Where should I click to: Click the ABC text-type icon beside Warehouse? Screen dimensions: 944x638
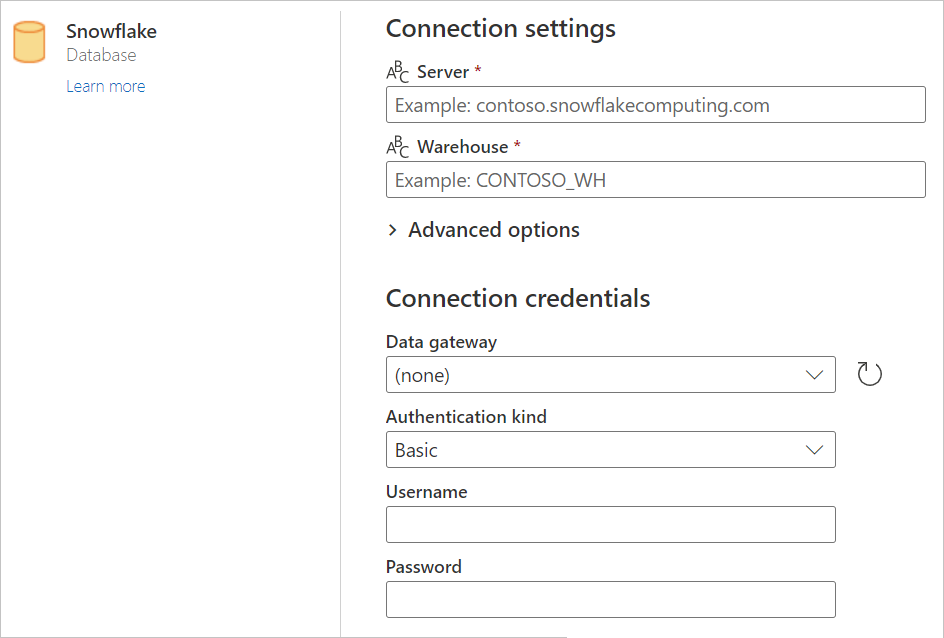click(x=395, y=146)
